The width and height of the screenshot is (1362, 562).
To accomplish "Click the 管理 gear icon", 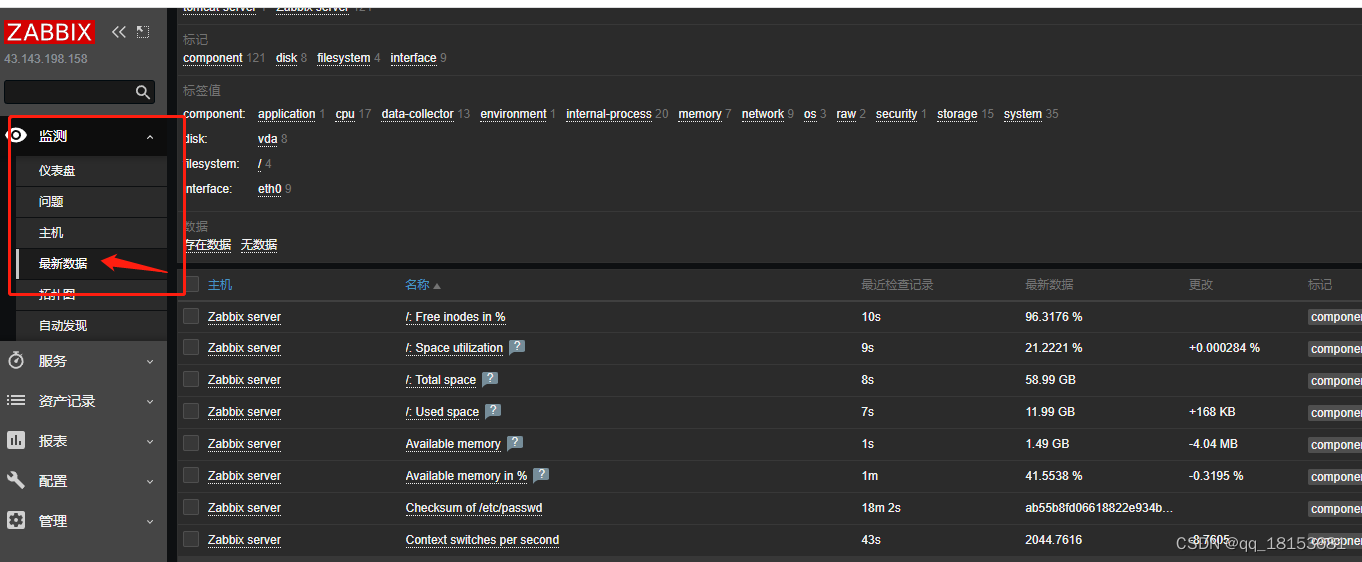I will pos(16,520).
